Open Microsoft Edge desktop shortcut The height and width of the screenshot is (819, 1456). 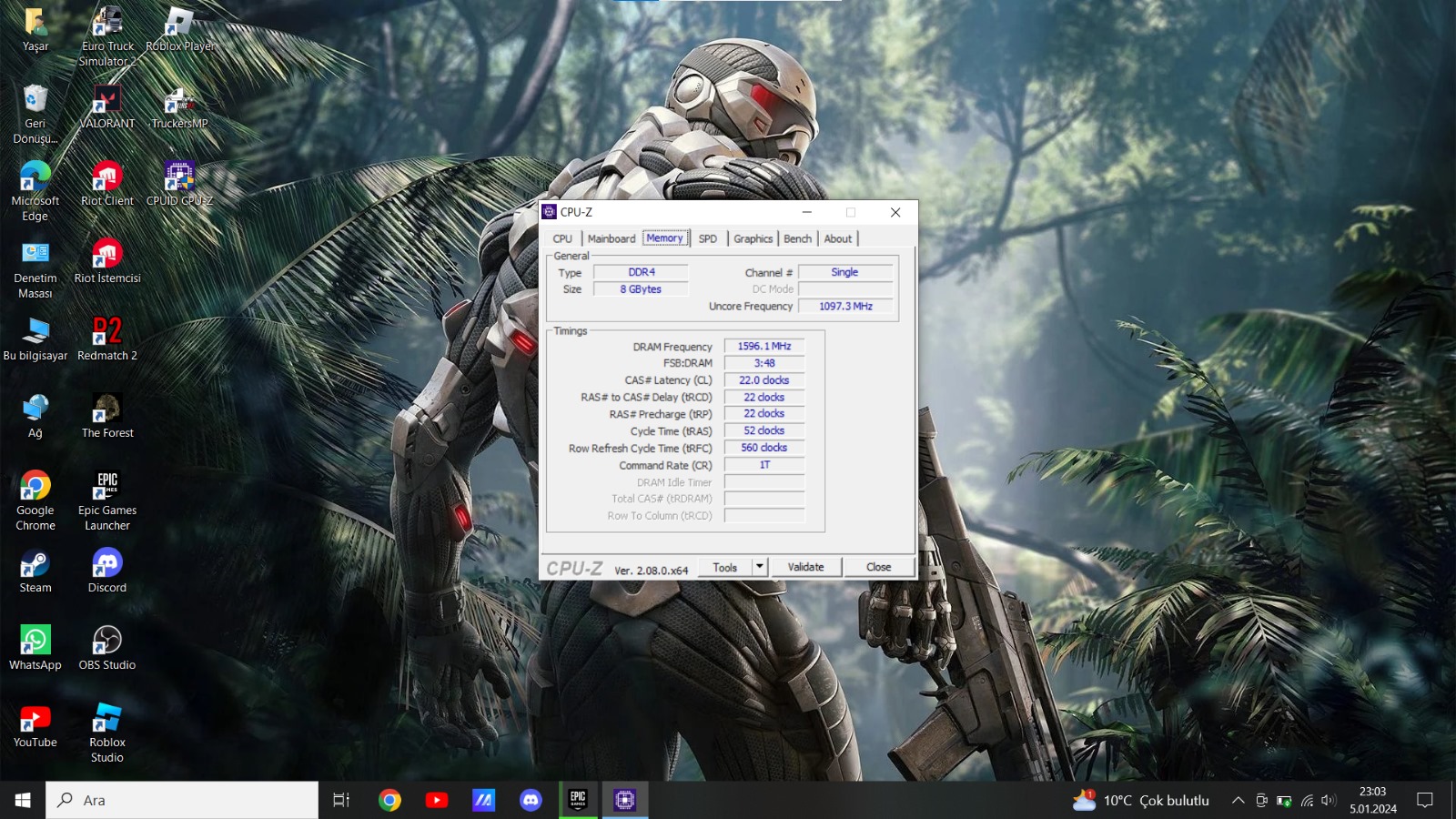click(35, 192)
